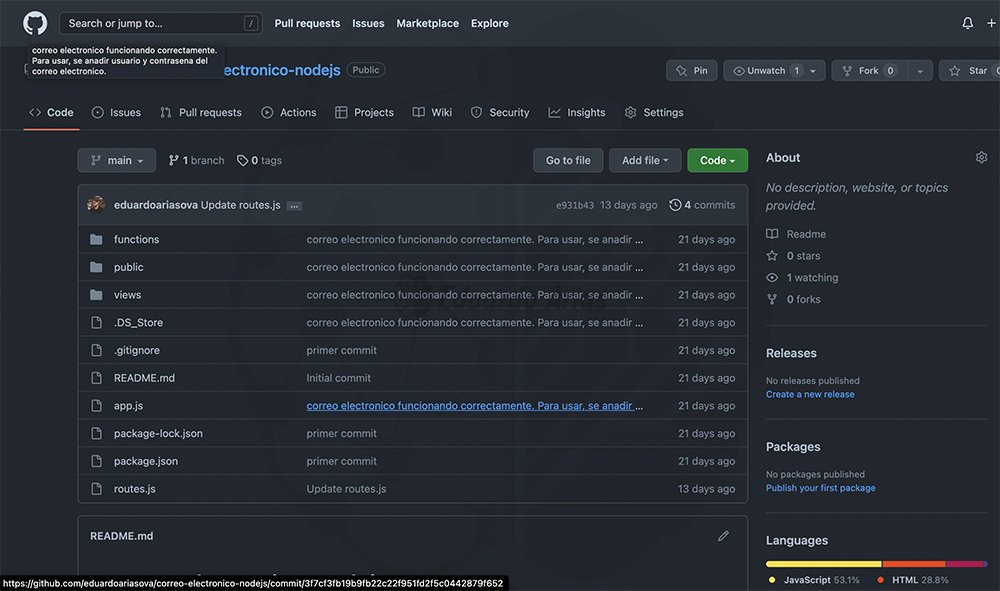Open the Actions tab
Image resolution: width=1000 pixels, height=591 pixels.
[289, 112]
